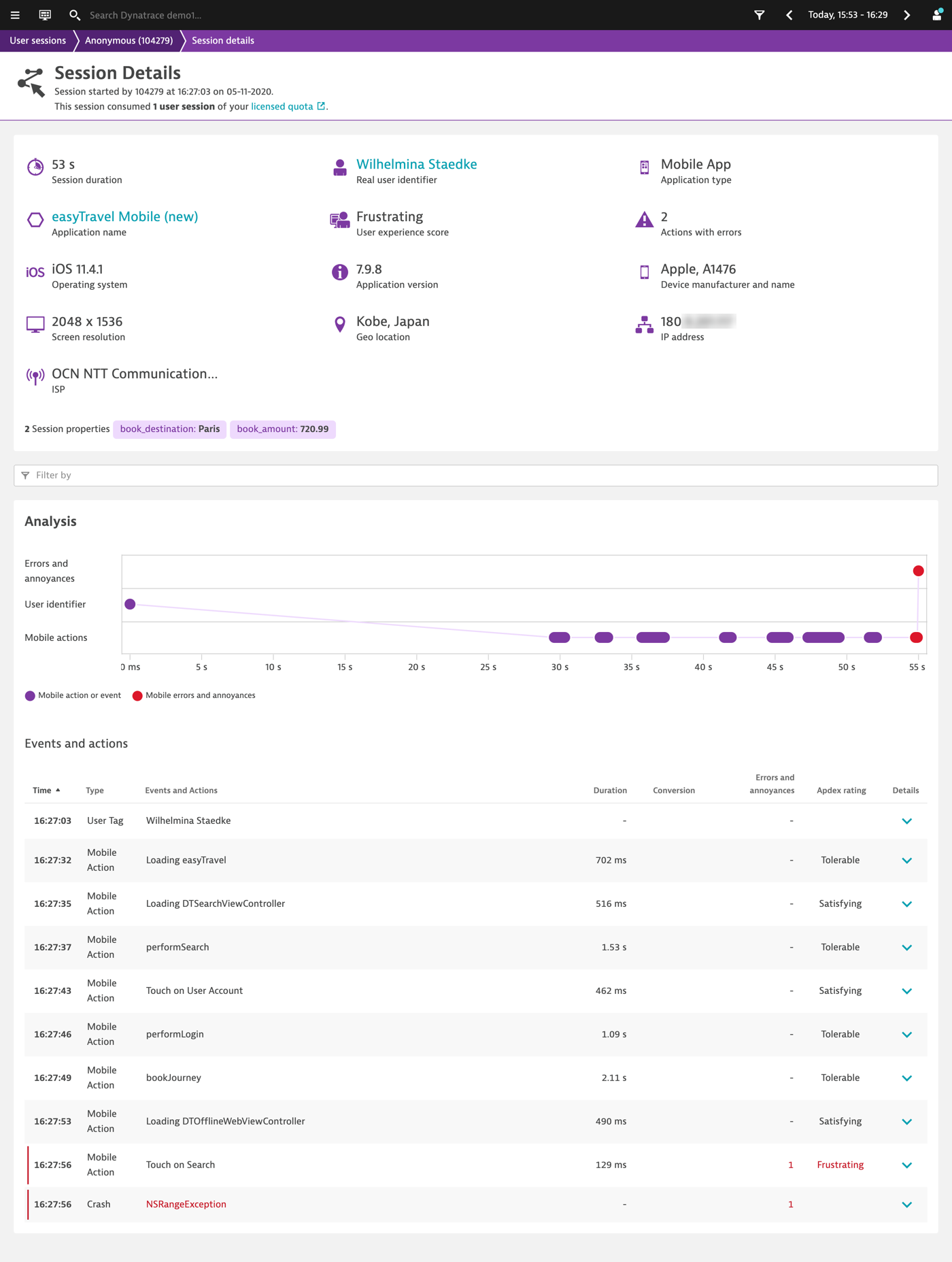Screen dimensions: 952x1262
Task: Open the hamburger navigation menu
Action: click(x=15, y=15)
